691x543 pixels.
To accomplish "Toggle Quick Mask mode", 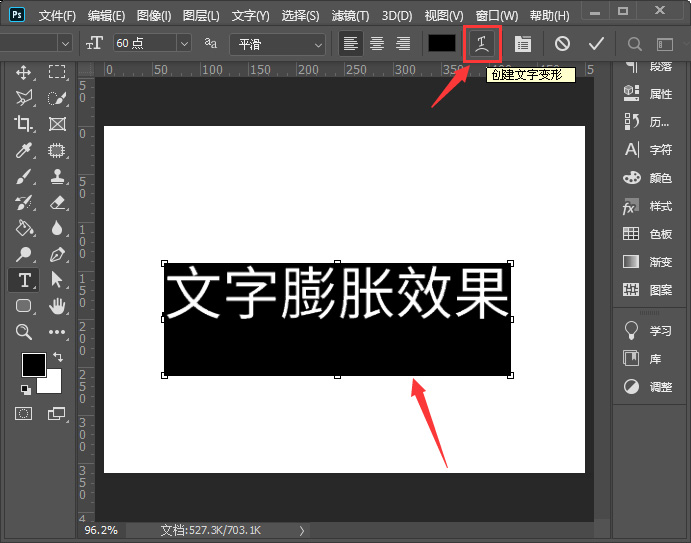I will click(23, 413).
